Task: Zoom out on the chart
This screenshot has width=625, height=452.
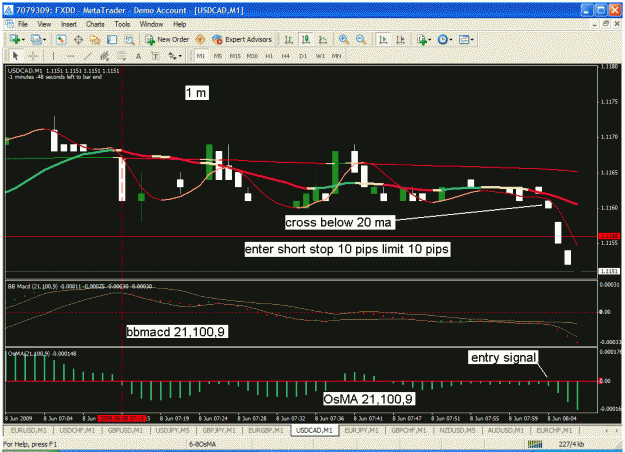Action: [361, 39]
